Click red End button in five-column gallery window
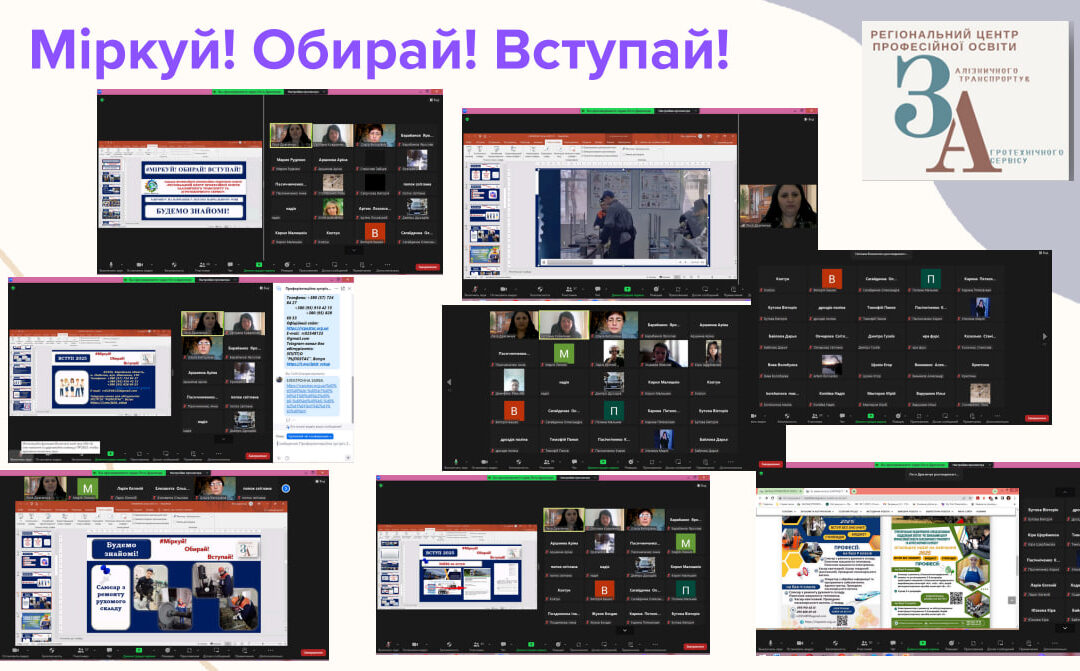Viewport: 1080px width, 671px height. (x=771, y=464)
